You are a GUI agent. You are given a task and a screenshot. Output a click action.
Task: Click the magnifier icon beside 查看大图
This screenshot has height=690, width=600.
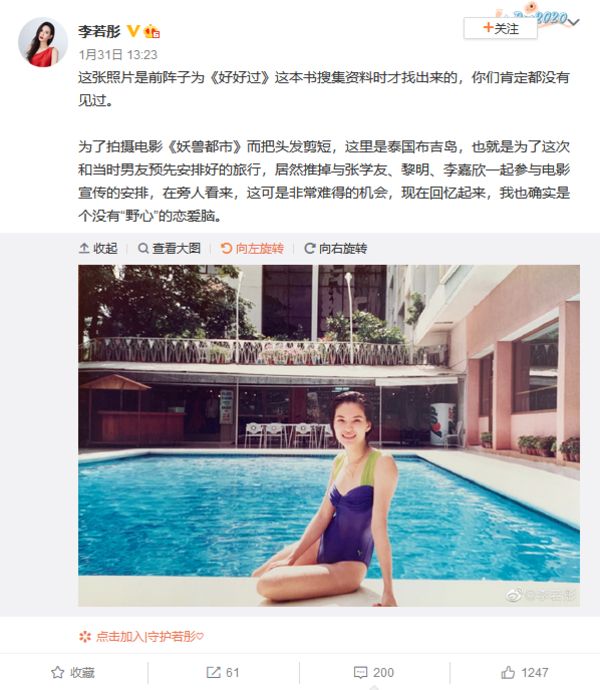143,249
